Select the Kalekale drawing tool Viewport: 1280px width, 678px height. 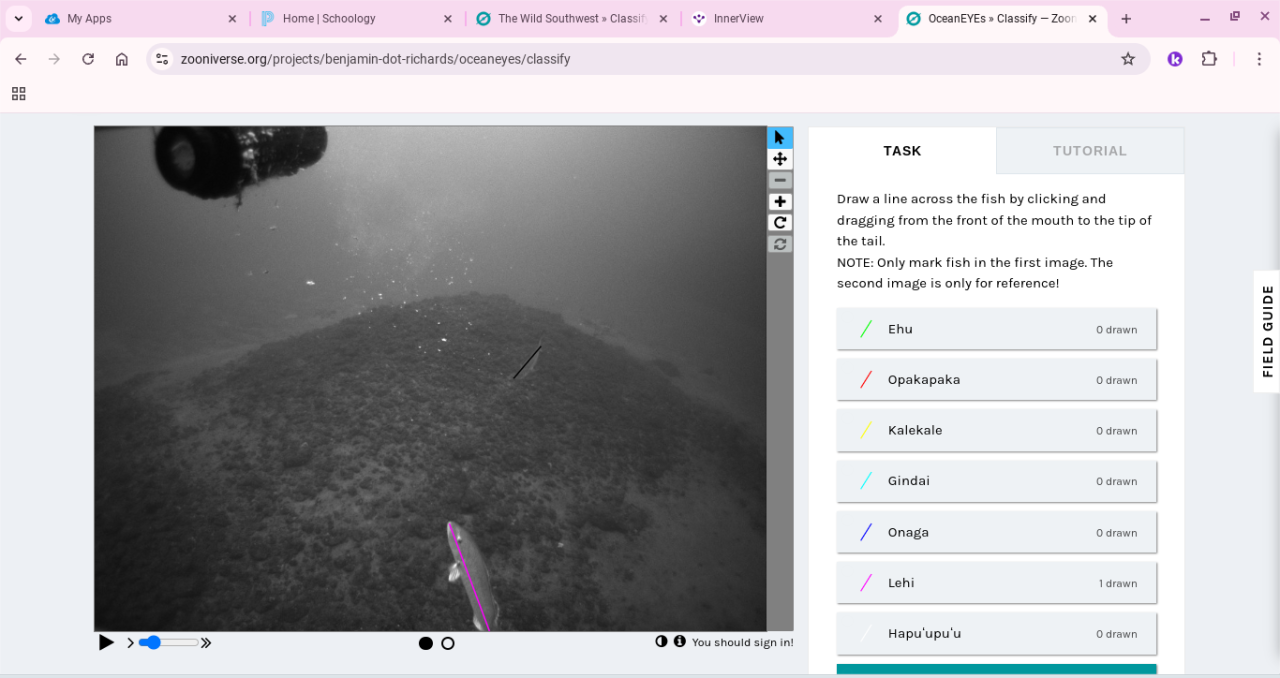coord(997,430)
